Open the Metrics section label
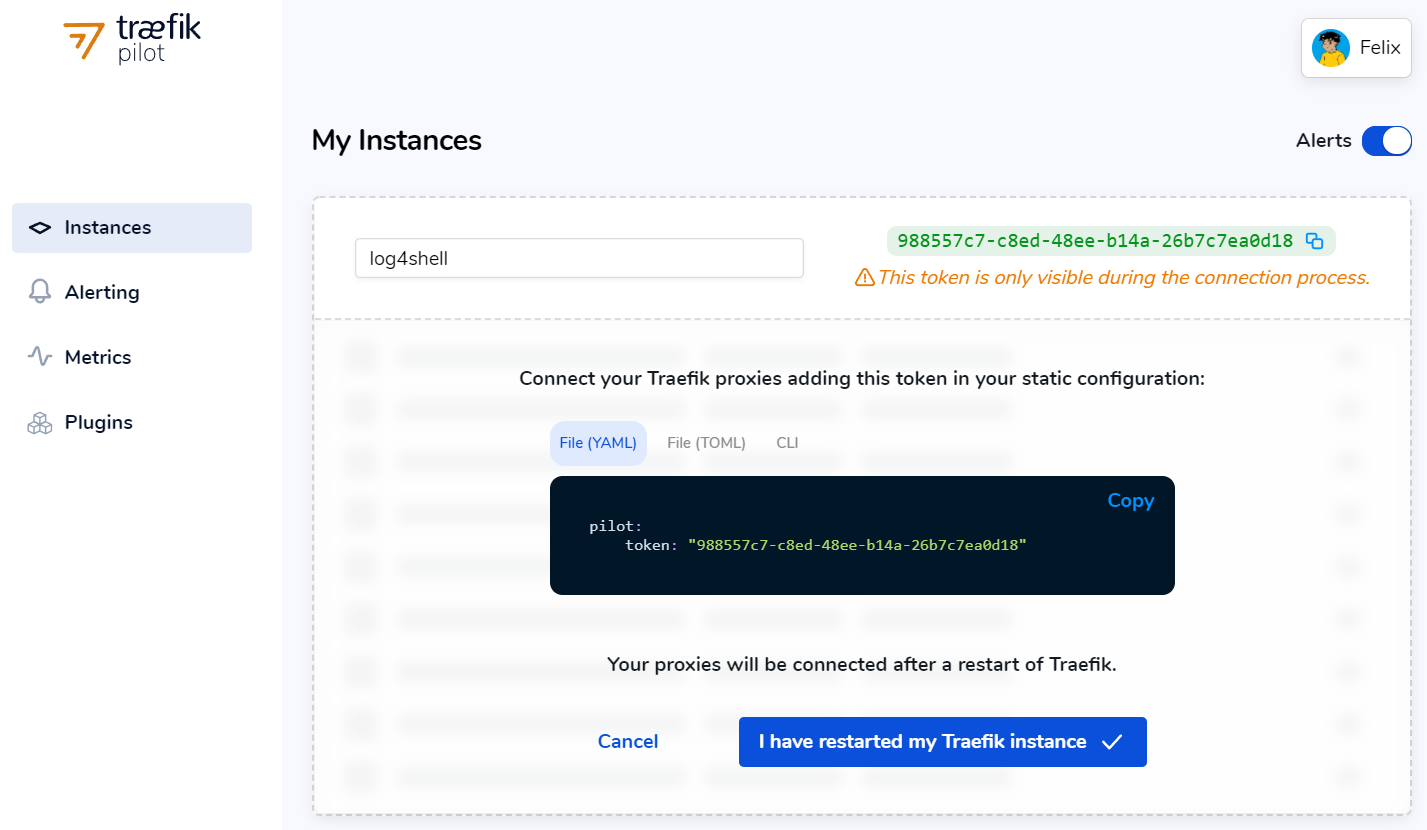 click(x=98, y=357)
